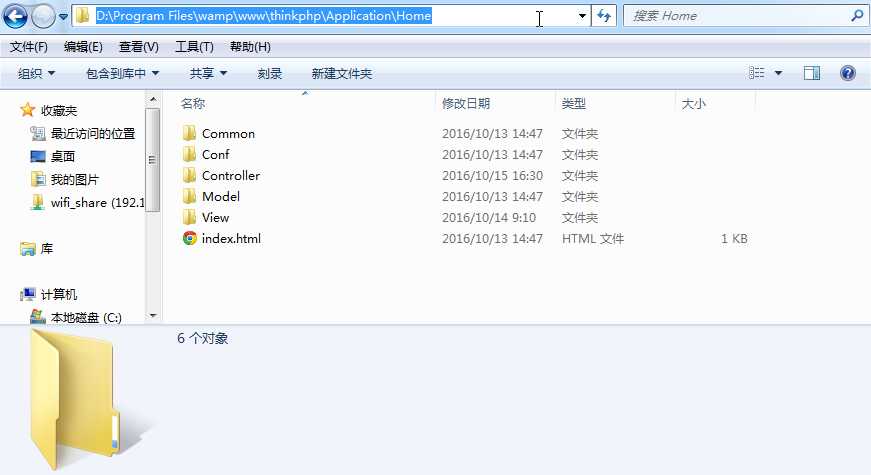Expand the 共享 dropdown

click(x=208, y=73)
